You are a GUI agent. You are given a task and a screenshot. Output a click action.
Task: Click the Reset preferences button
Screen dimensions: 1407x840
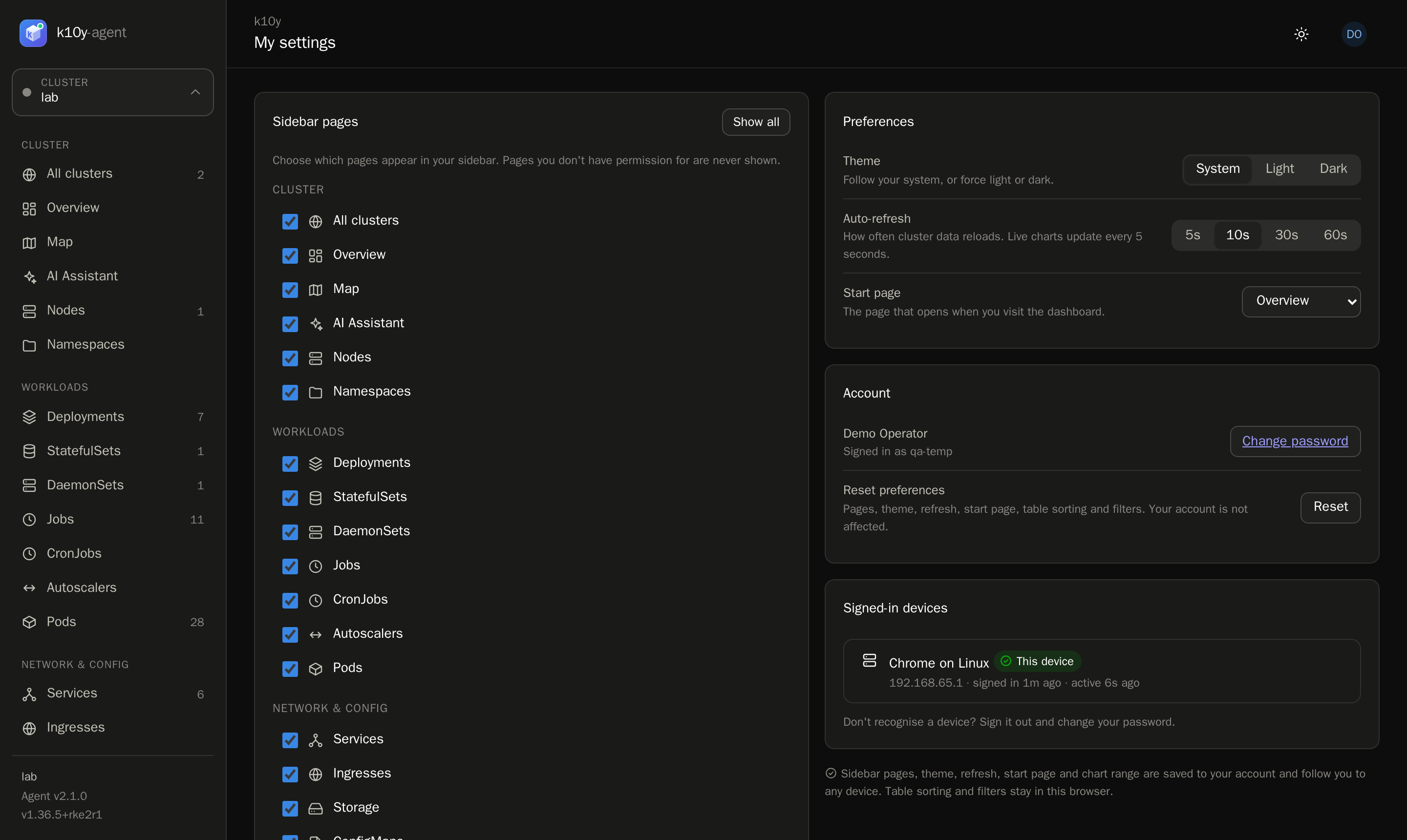[1330, 507]
